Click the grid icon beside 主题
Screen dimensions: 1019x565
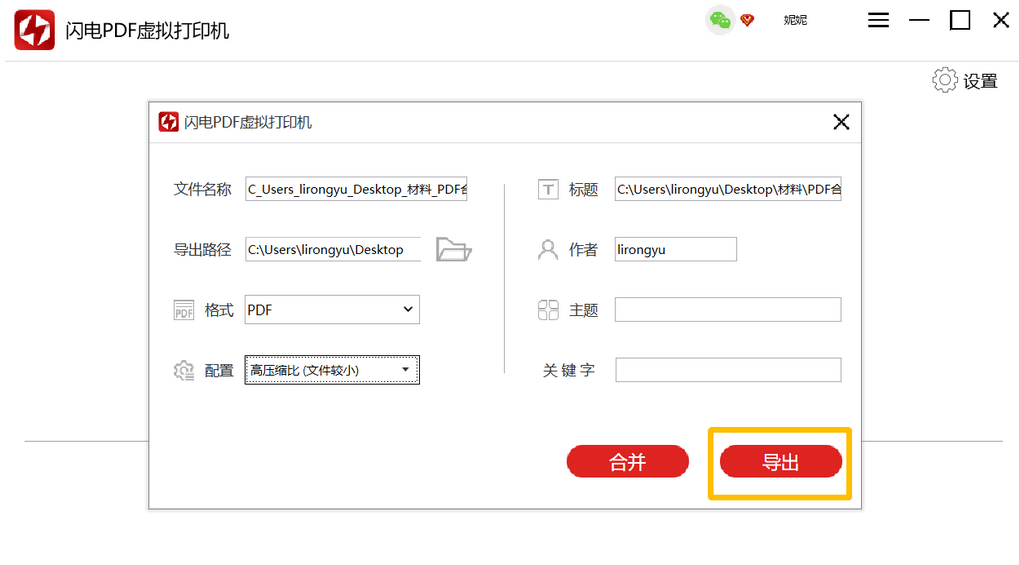[548, 310]
